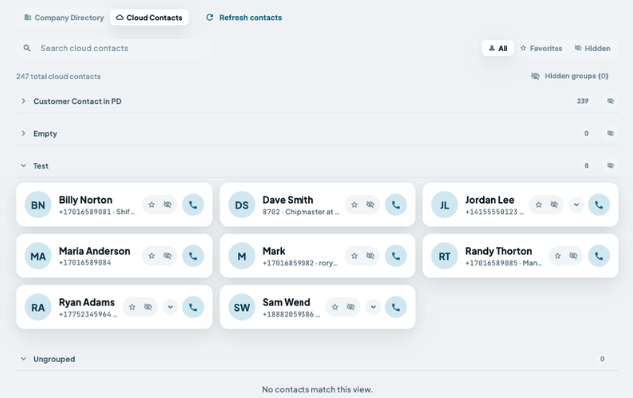The image size is (633, 398).
Task: Click the RT avatar of Randy Thorton
Action: [x=444, y=256]
